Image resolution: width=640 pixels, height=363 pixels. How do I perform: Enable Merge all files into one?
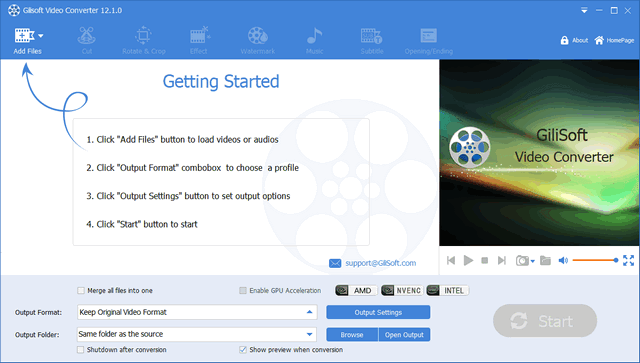click(81, 291)
